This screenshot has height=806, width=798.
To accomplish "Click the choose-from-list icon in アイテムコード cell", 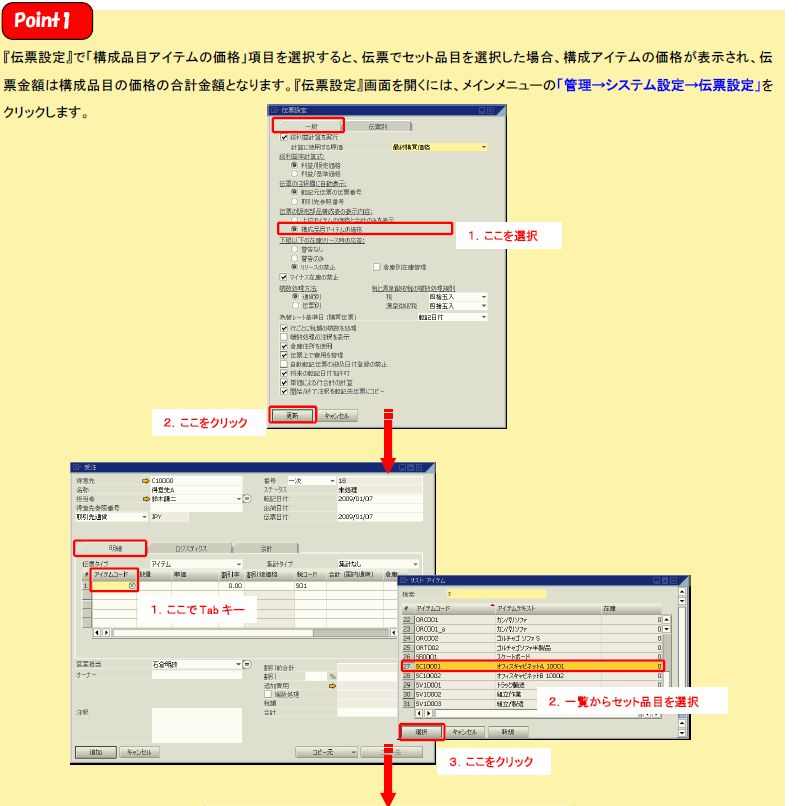I will point(132,585).
